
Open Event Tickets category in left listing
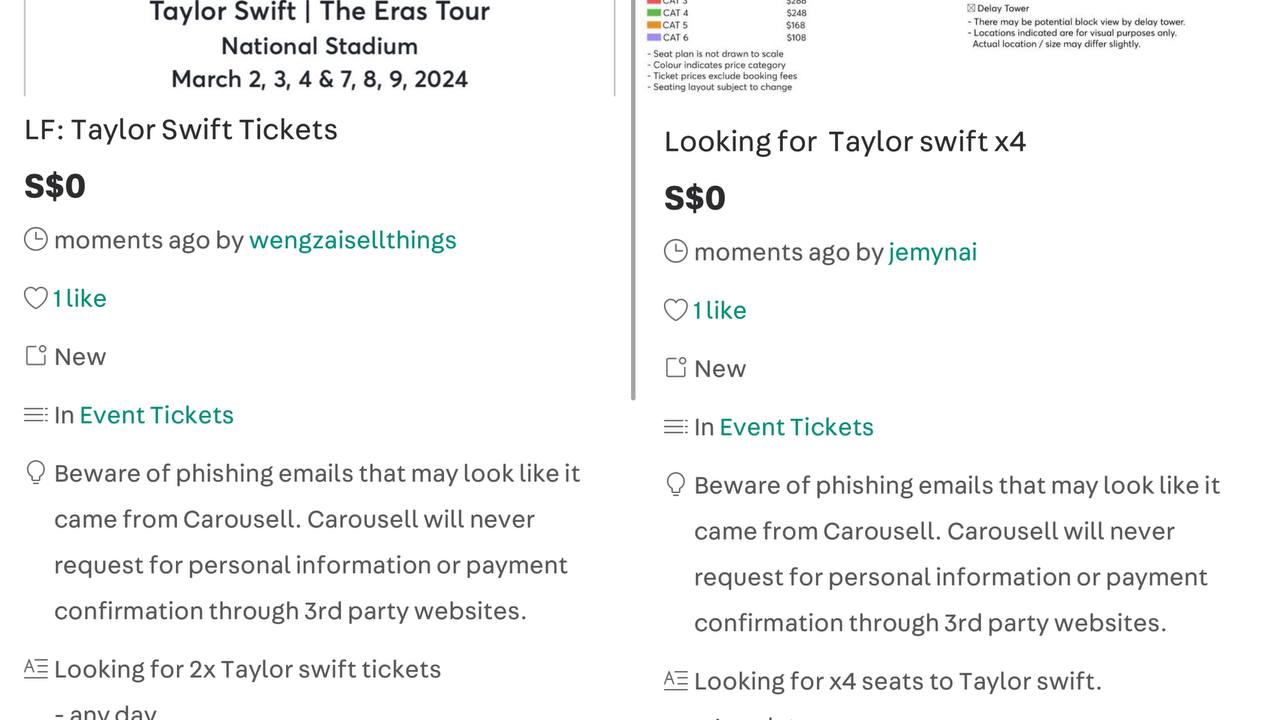(x=157, y=415)
